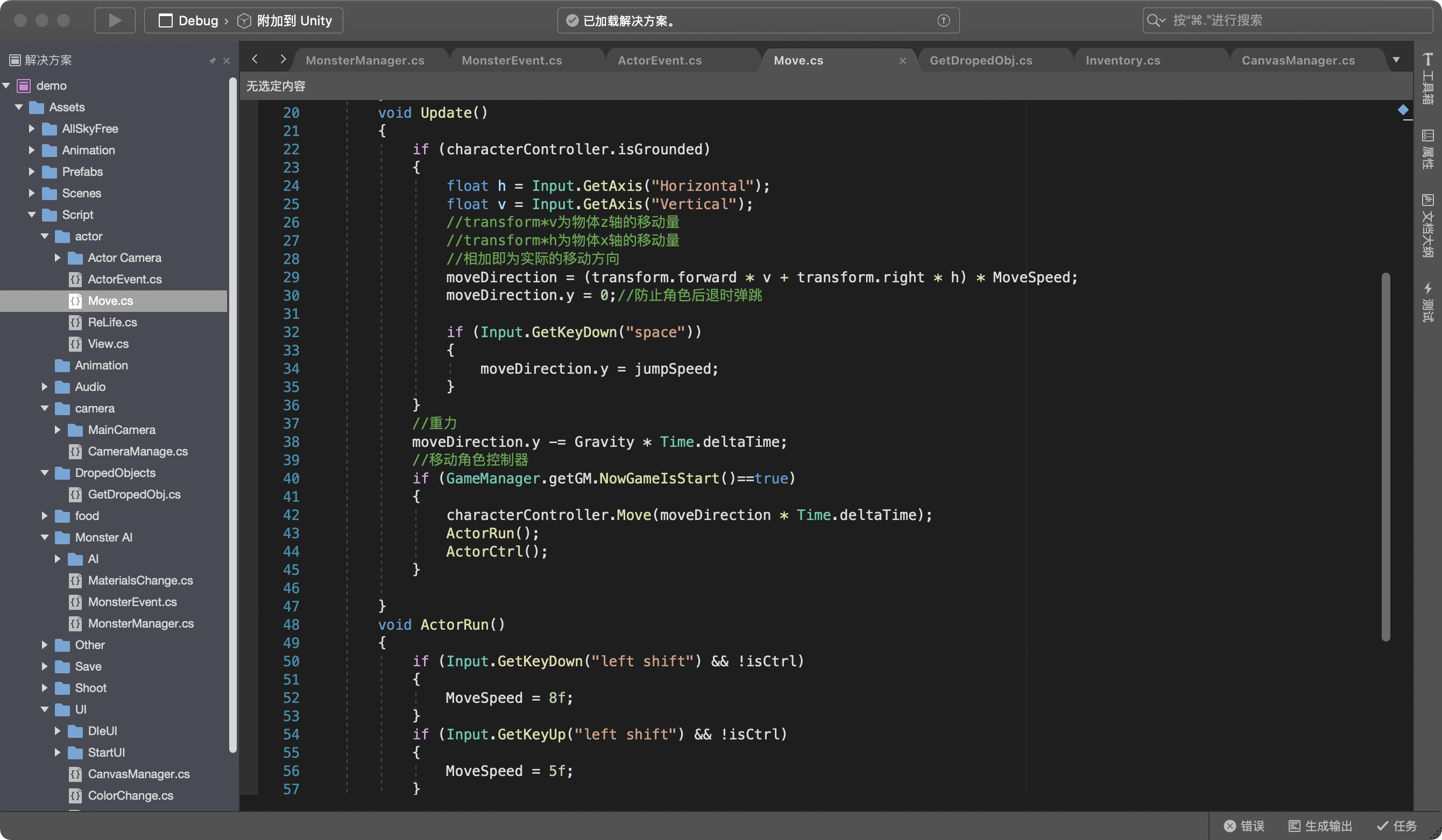1442x840 pixels.
Task: Open the tab overflow dropdown arrow
Action: tap(1396, 60)
